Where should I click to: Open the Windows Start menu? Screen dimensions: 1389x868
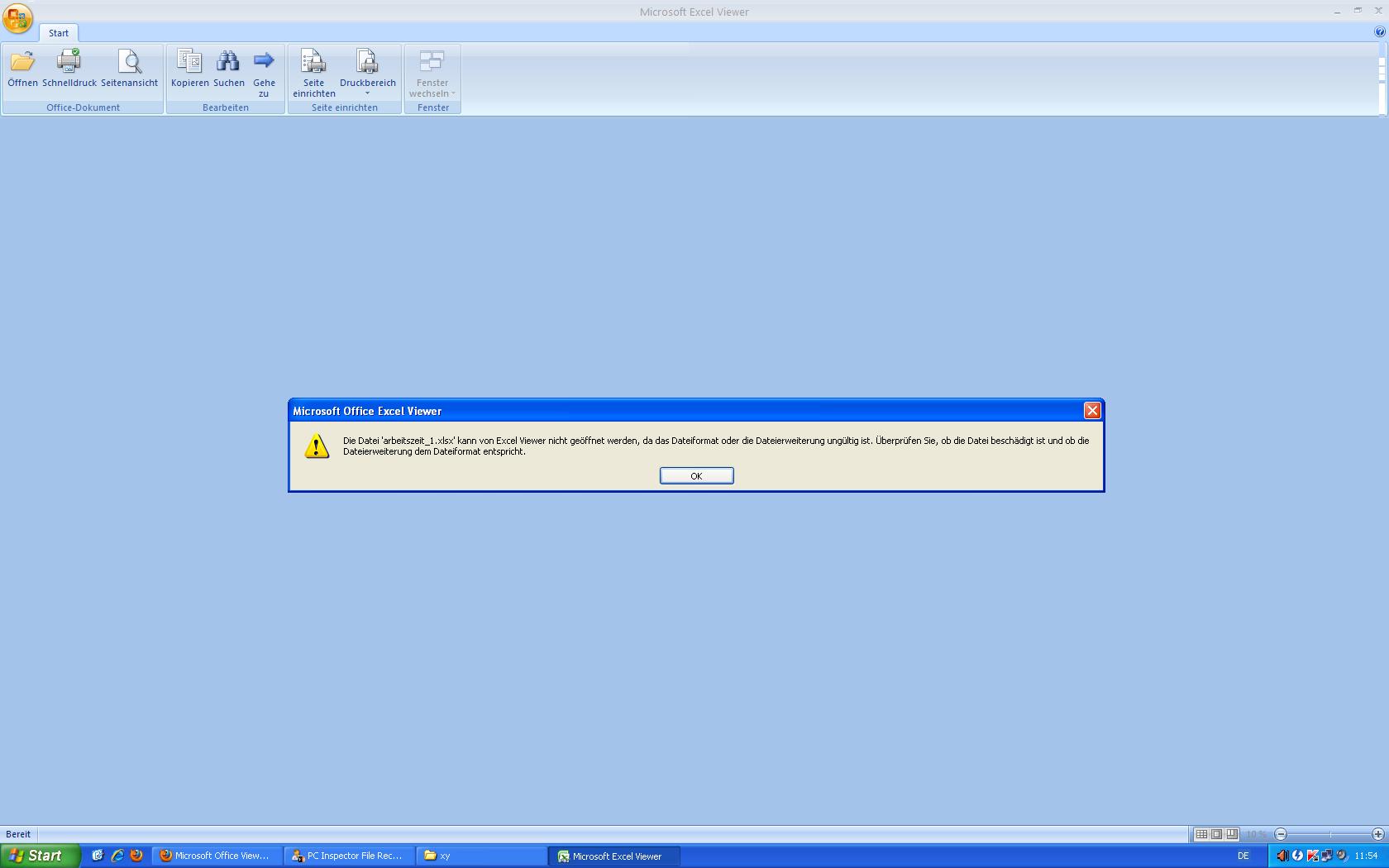tap(40, 856)
